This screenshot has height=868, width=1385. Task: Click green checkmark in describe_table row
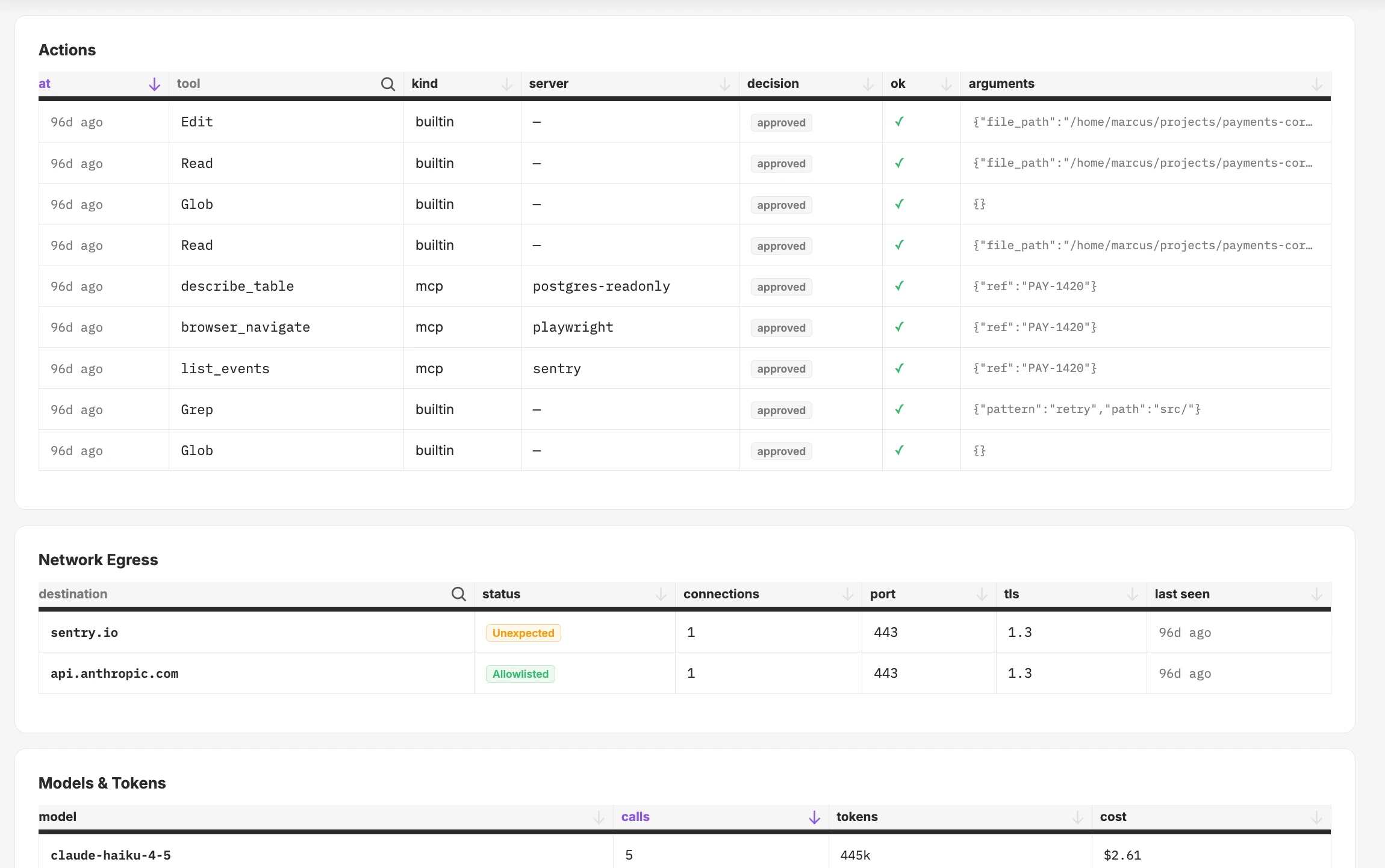pos(899,286)
